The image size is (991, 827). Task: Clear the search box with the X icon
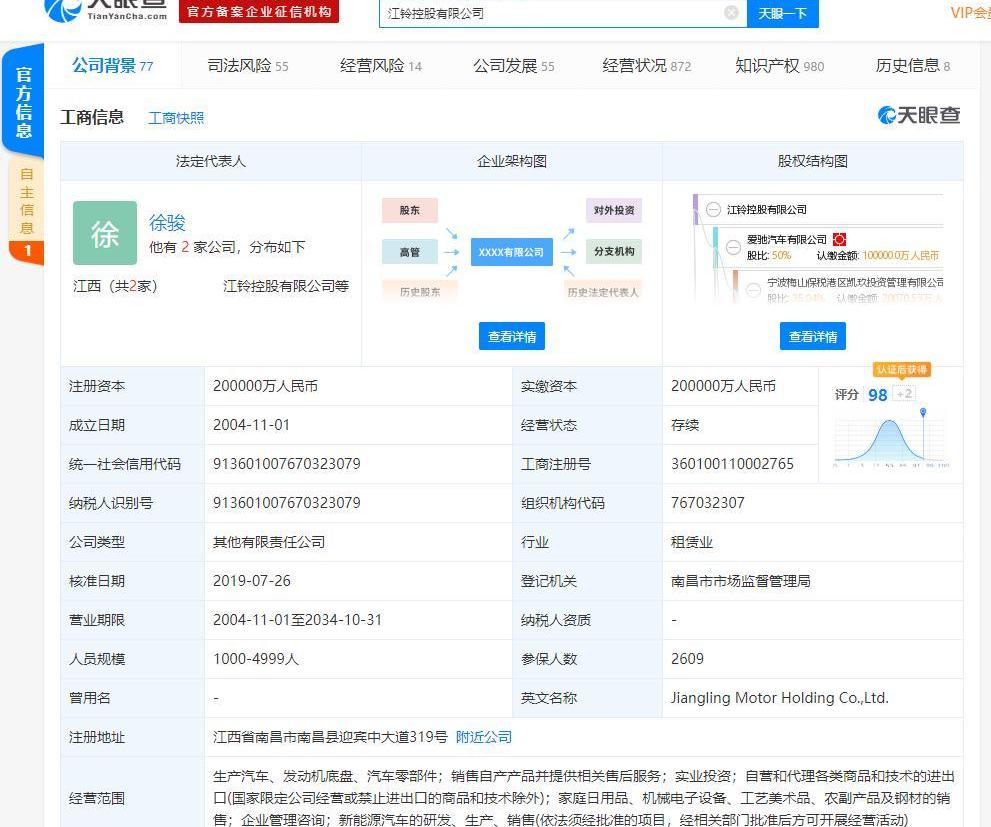click(731, 12)
